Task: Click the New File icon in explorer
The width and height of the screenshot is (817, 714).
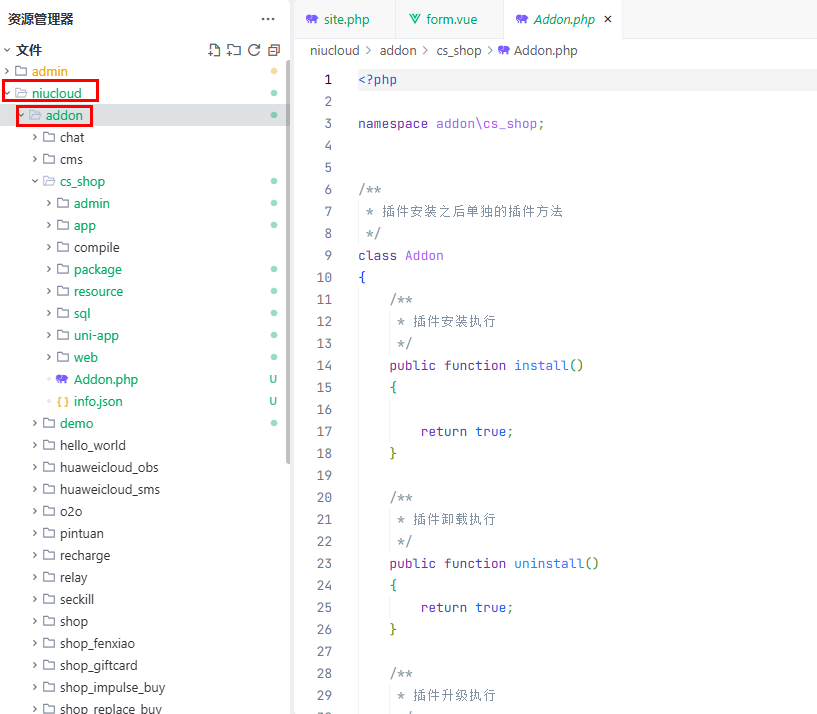Action: [214, 50]
